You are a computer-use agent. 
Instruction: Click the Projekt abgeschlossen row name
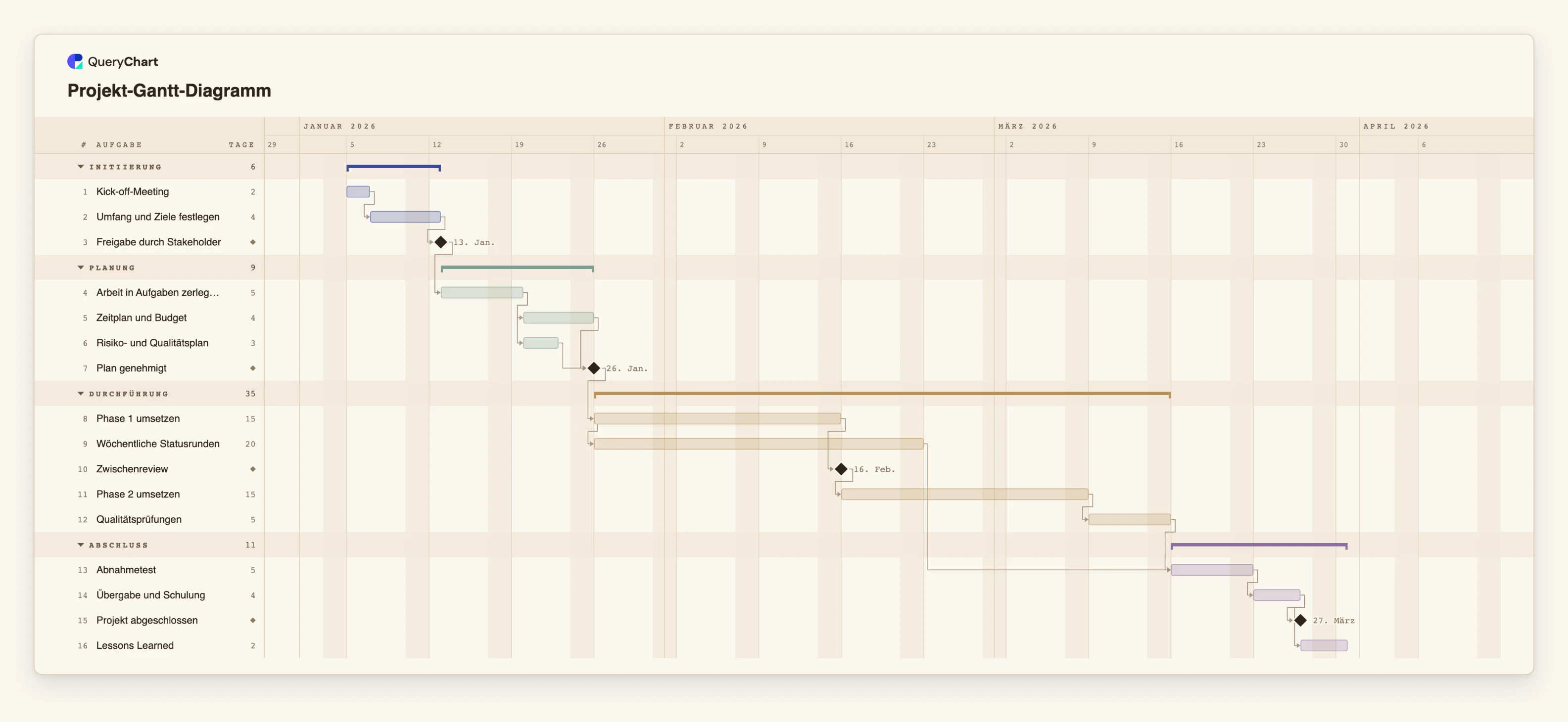point(146,621)
